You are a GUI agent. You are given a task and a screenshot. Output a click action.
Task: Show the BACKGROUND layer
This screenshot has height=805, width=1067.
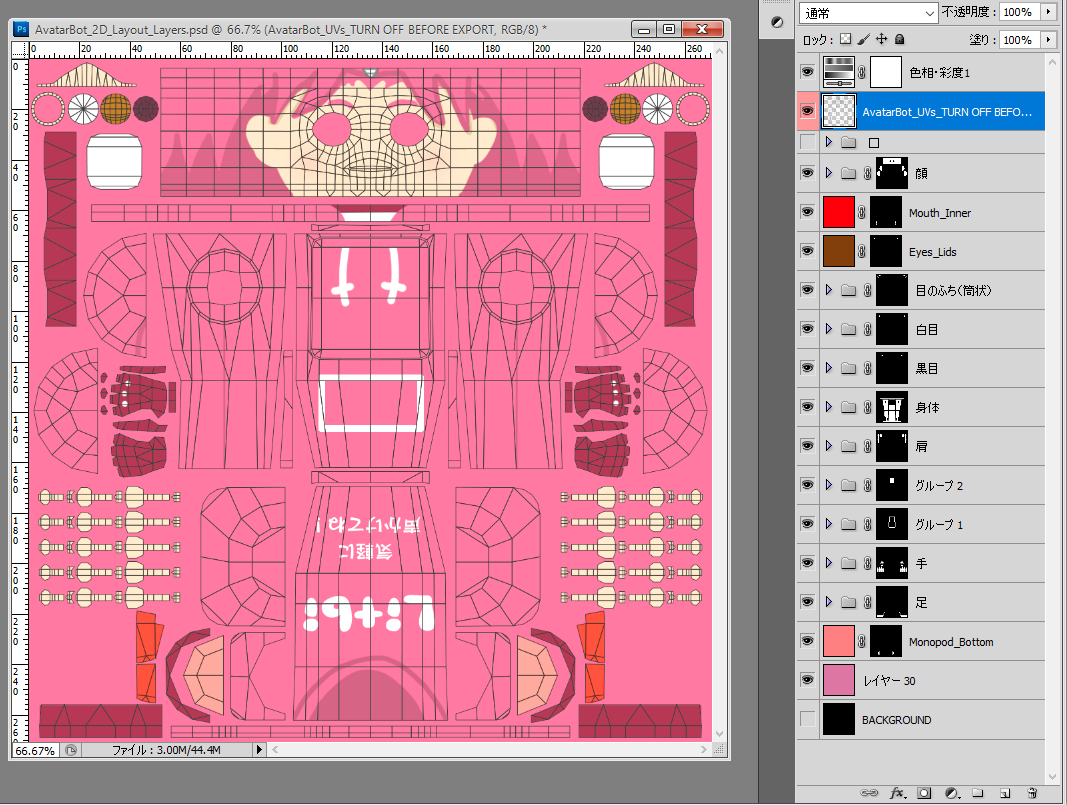point(808,719)
